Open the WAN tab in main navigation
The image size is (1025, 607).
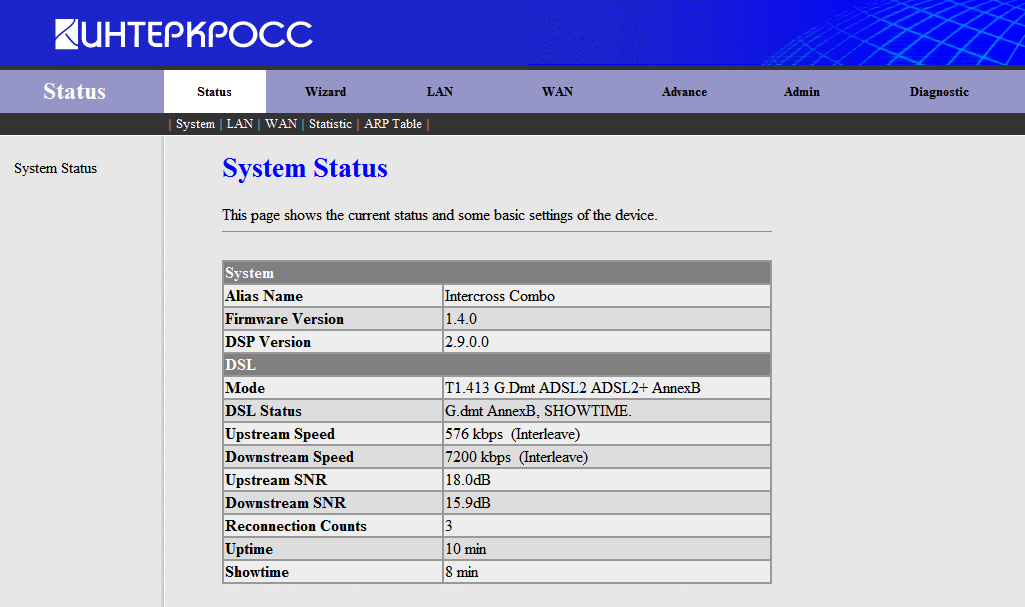(557, 92)
